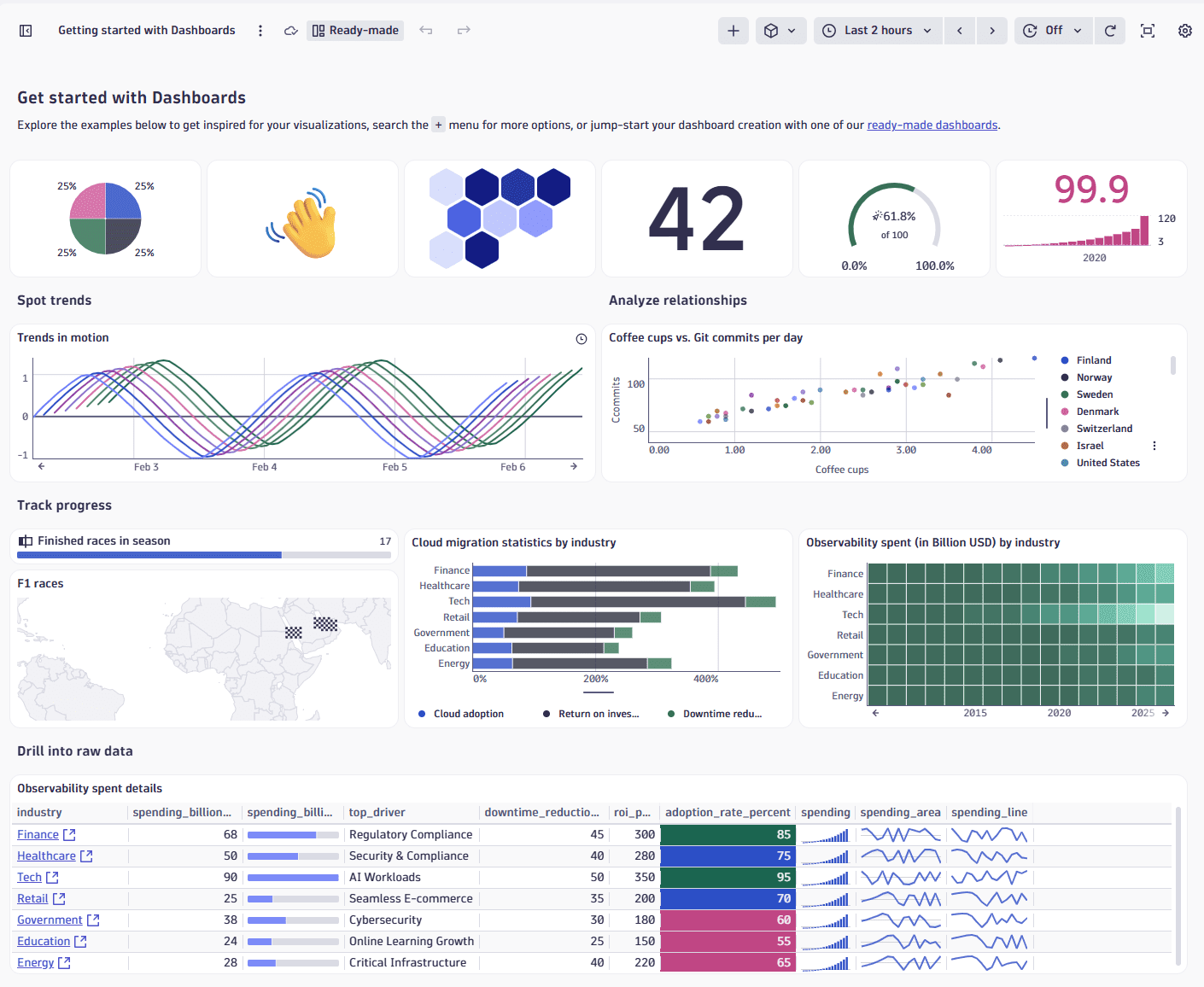Screen dimensions: 1204x987
Task: Open dashboard settings gear
Action: click(x=1185, y=31)
